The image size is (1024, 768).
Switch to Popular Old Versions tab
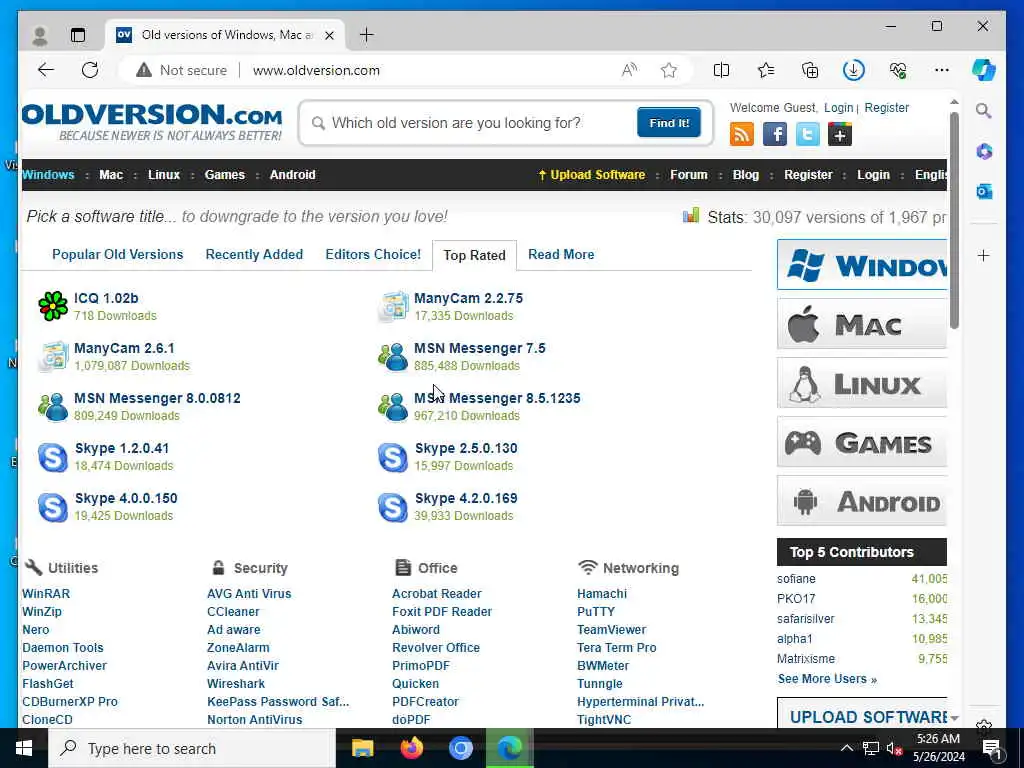click(x=118, y=255)
